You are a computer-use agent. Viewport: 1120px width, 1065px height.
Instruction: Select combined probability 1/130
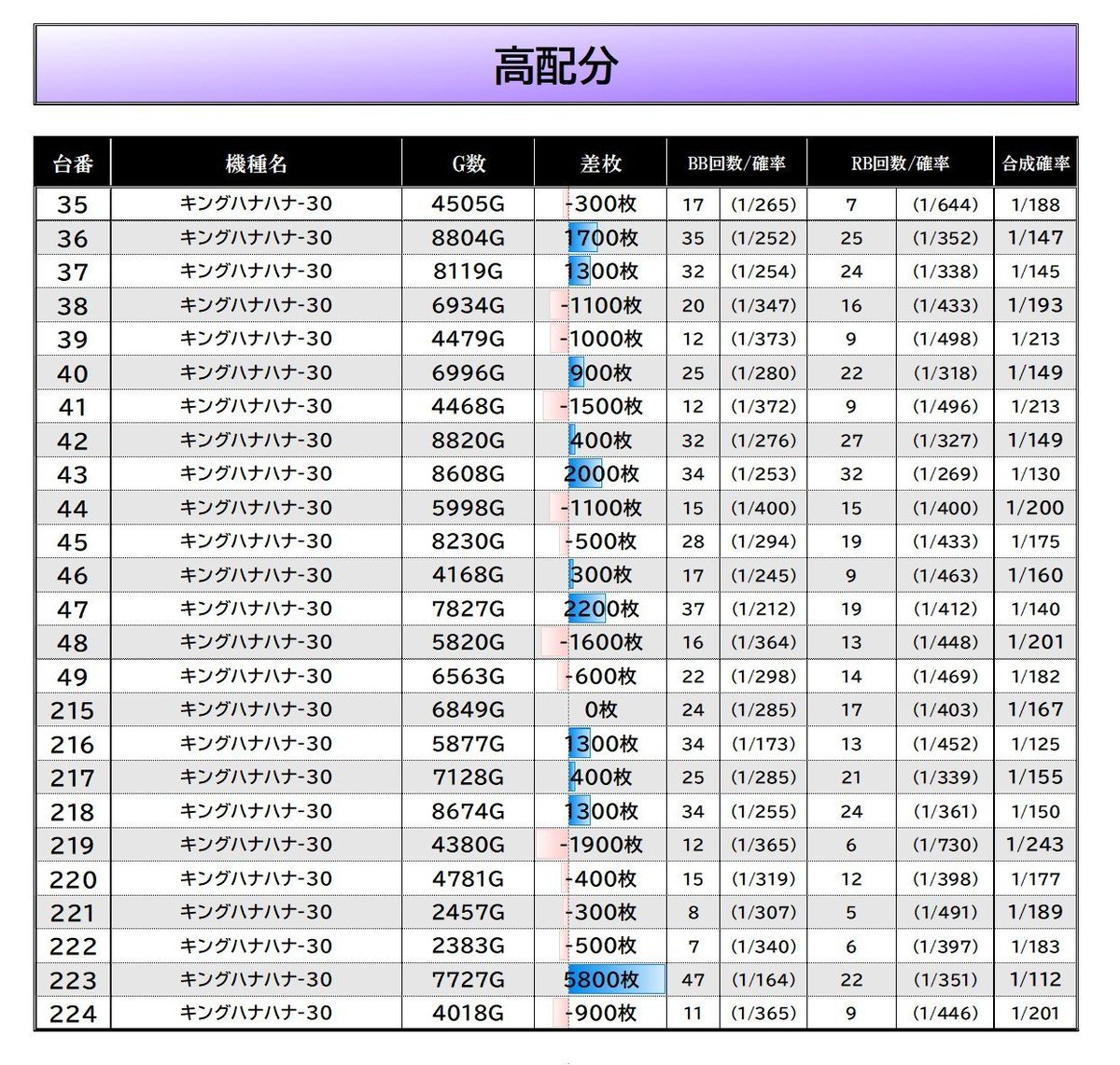(x=1036, y=474)
